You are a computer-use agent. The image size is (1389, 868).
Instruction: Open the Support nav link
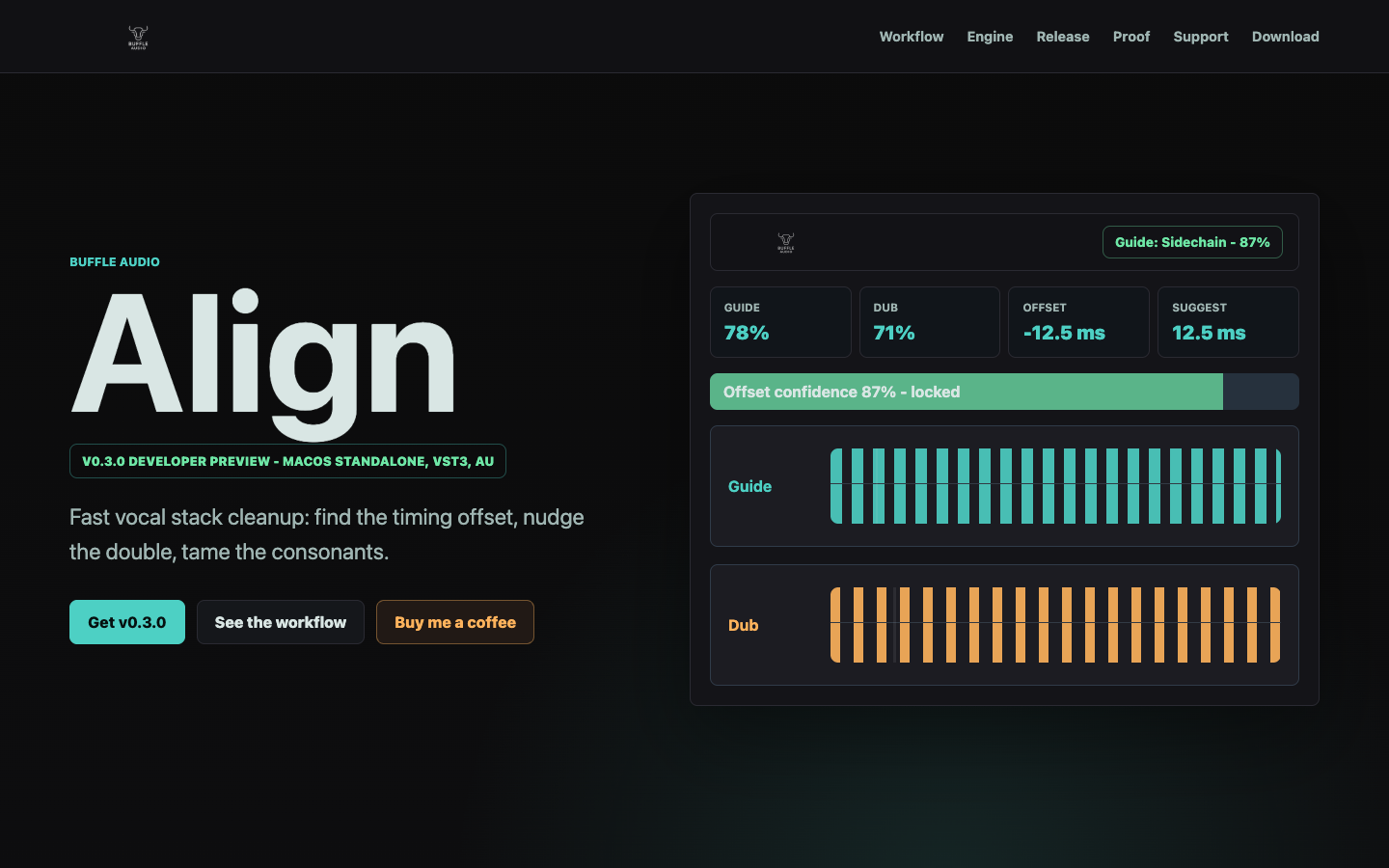(1201, 37)
